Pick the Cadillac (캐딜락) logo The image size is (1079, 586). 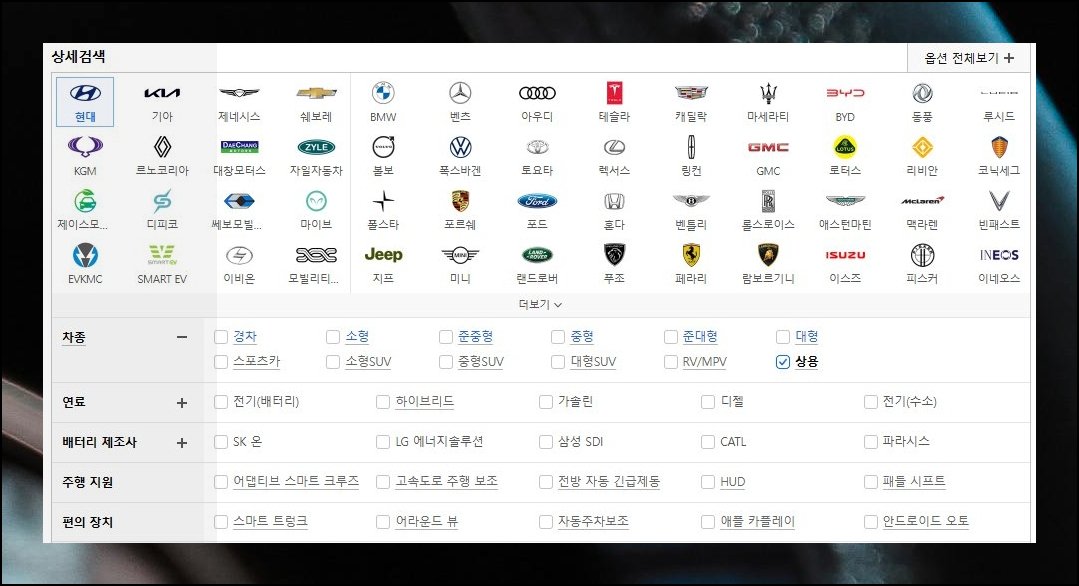(692, 93)
